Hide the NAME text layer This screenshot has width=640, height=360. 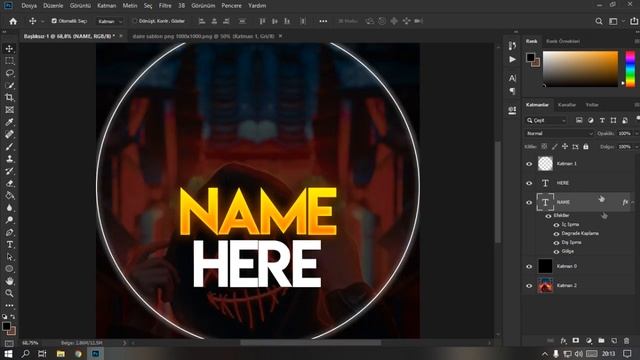point(529,202)
